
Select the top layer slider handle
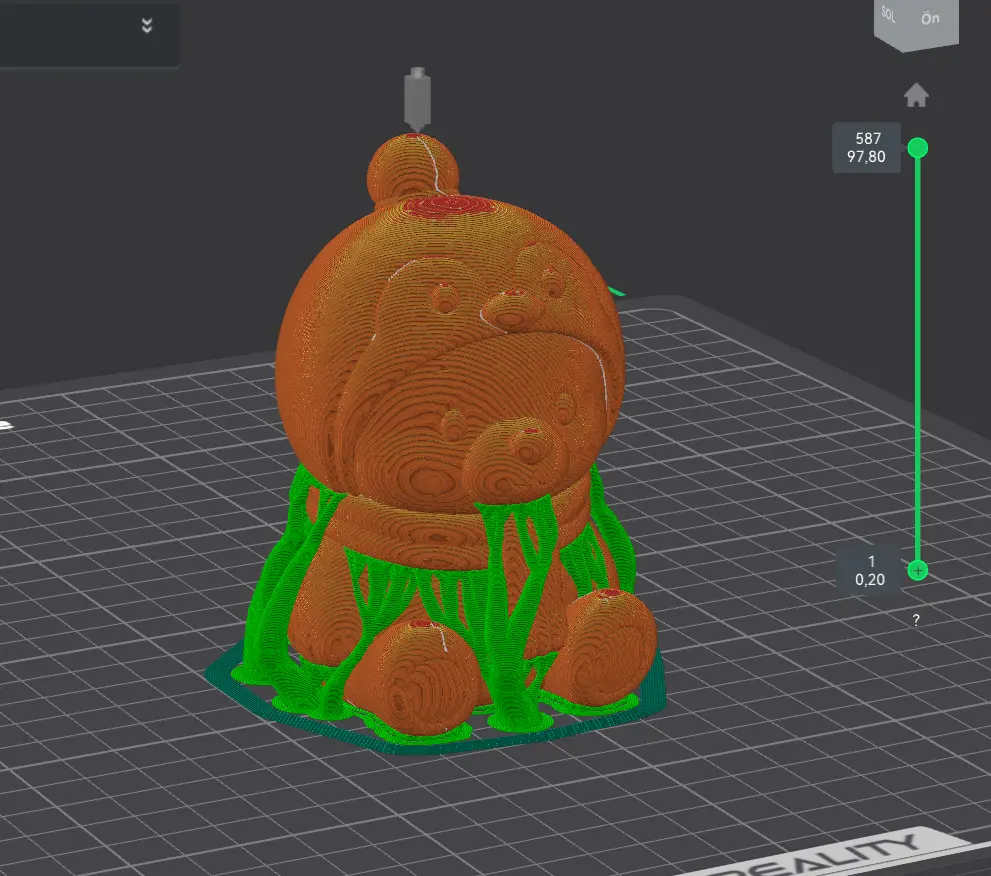click(x=918, y=148)
